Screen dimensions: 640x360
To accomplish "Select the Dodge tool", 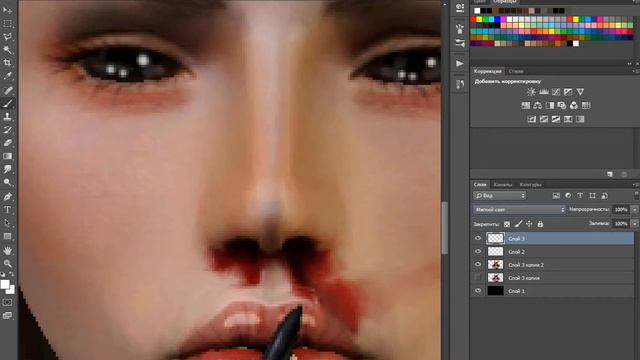I will point(7,182).
